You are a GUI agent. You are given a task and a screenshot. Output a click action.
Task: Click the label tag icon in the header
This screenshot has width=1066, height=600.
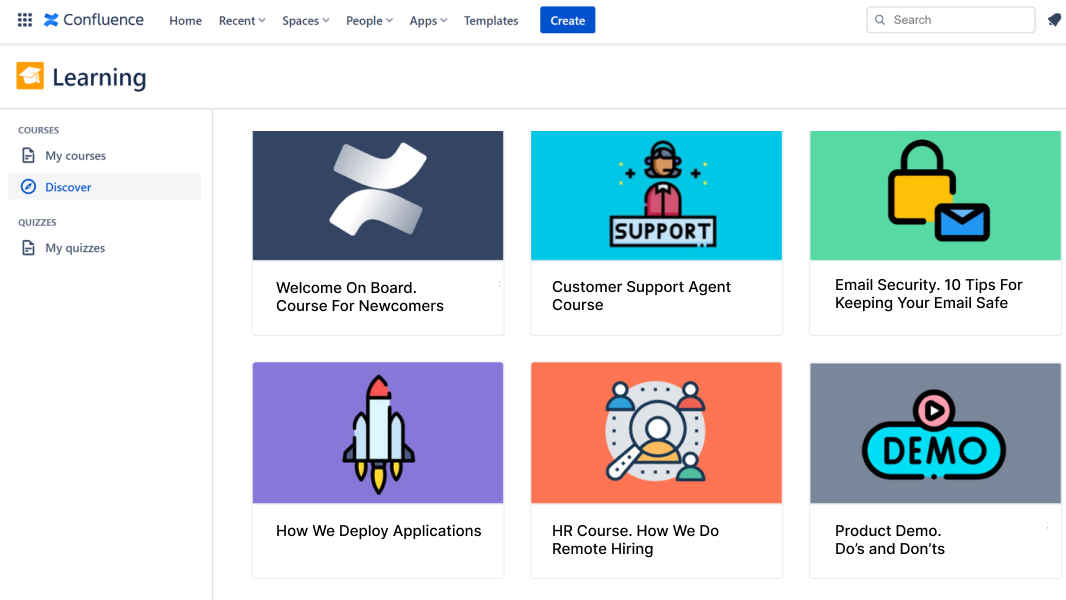click(x=1054, y=19)
